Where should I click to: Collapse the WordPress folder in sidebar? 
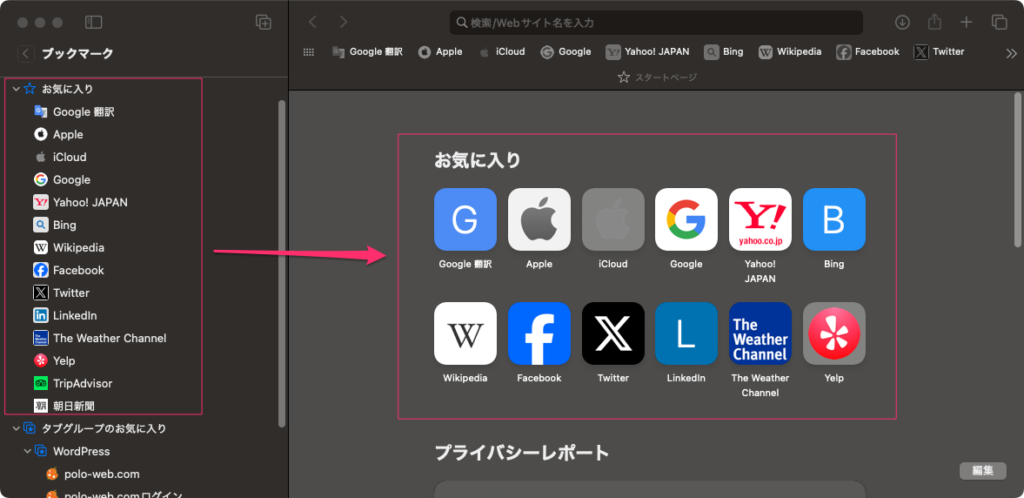[28, 451]
